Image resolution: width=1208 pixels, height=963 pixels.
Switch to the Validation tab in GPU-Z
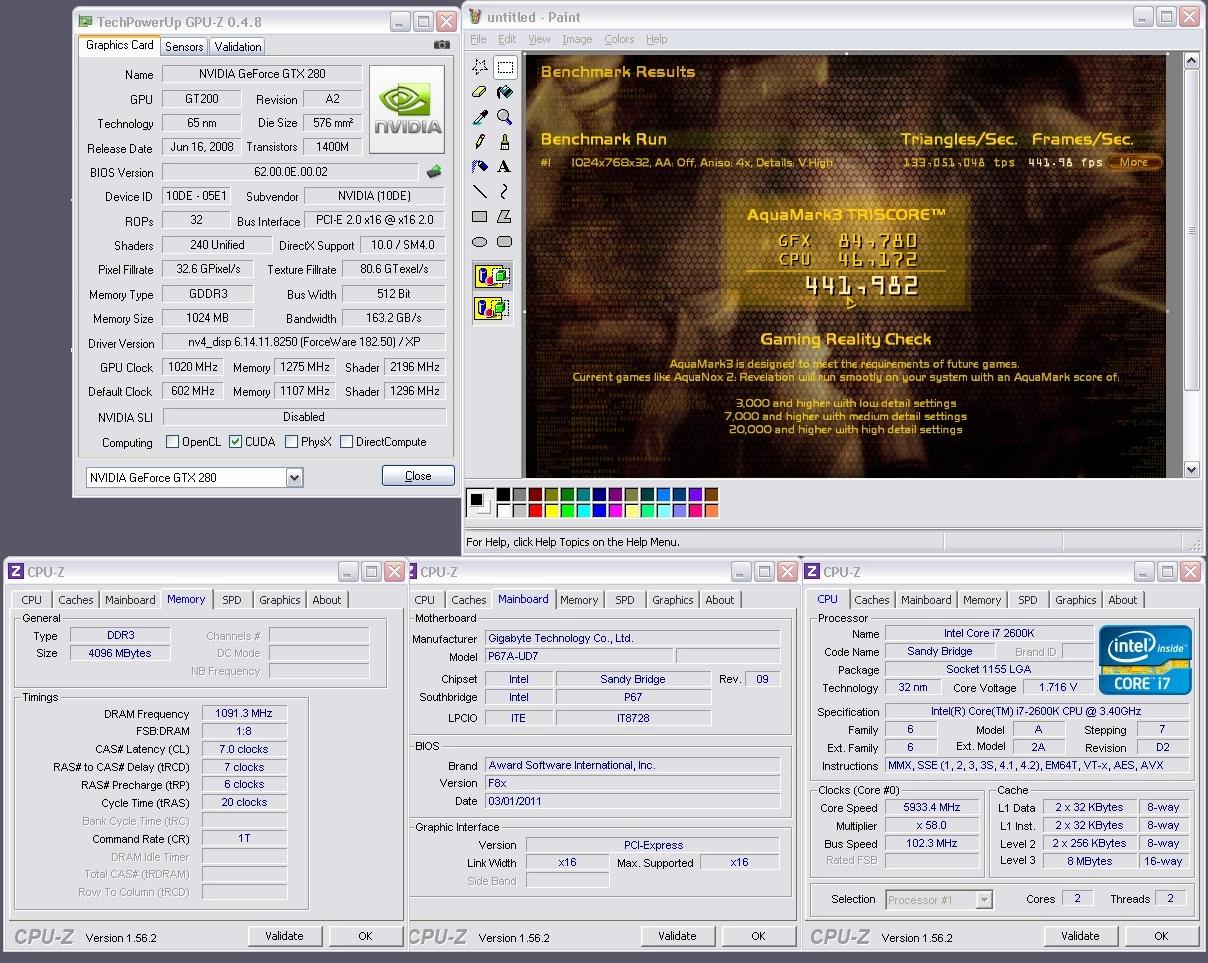point(238,46)
